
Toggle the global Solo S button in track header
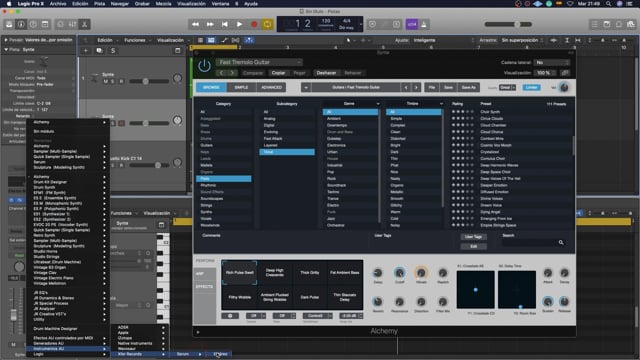[113, 50]
